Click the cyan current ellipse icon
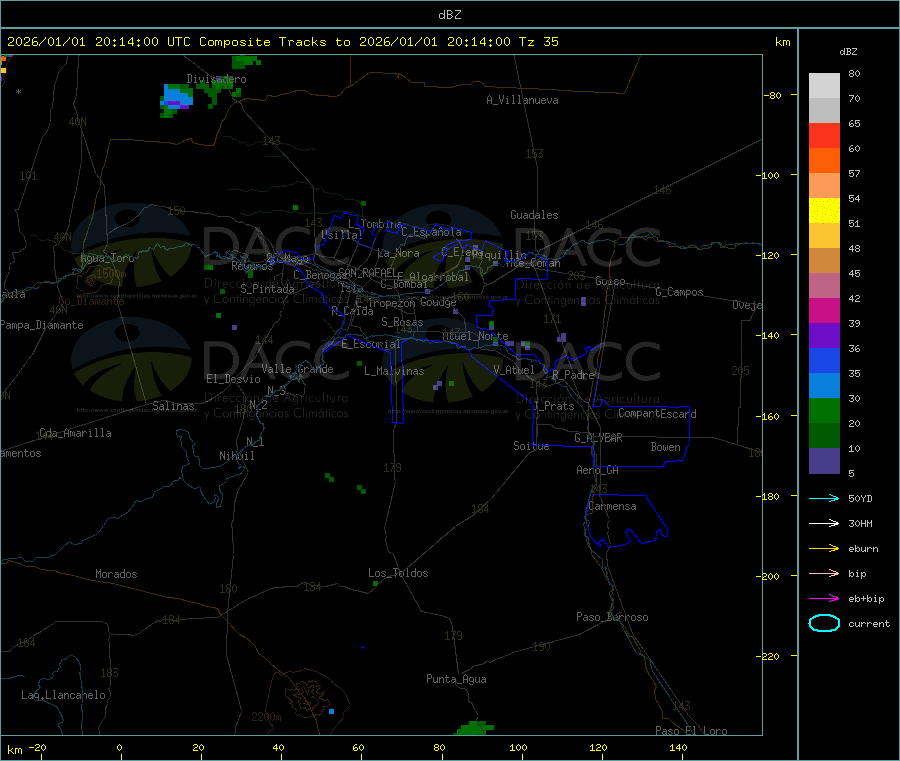The height and width of the screenshot is (761, 900). pyautogui.click(x=824, y=623)
